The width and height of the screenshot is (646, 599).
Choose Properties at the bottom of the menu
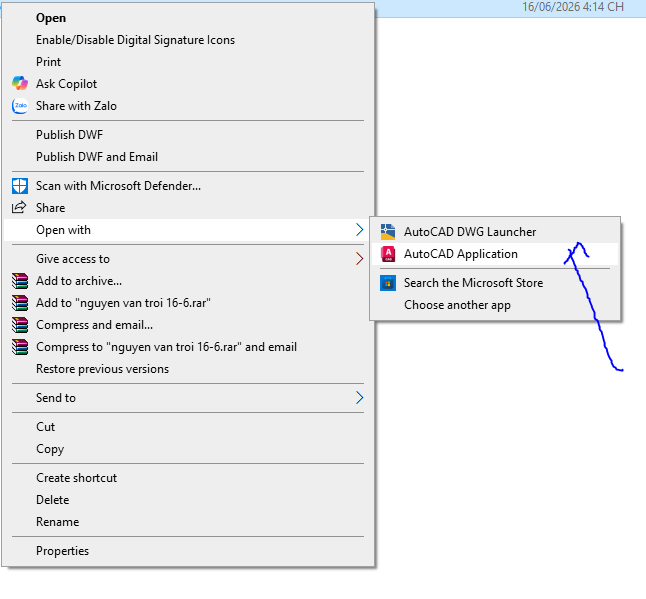(x=63, y=551)
